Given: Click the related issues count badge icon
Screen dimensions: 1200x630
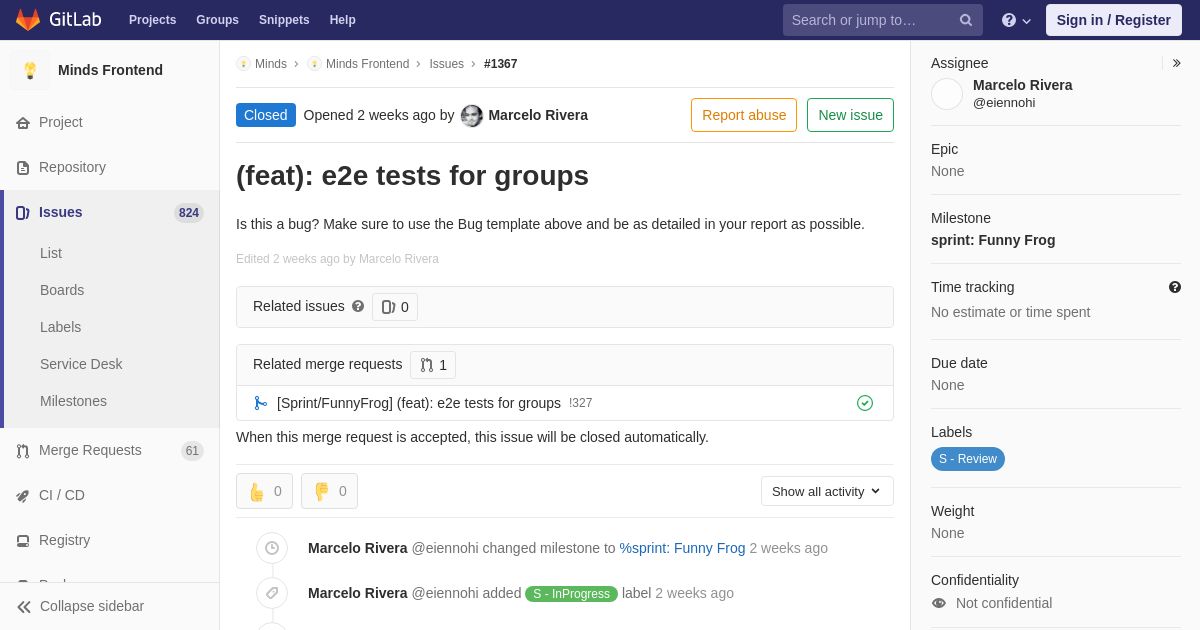Looking at the screenshot, I should click(x=389, y=307).
